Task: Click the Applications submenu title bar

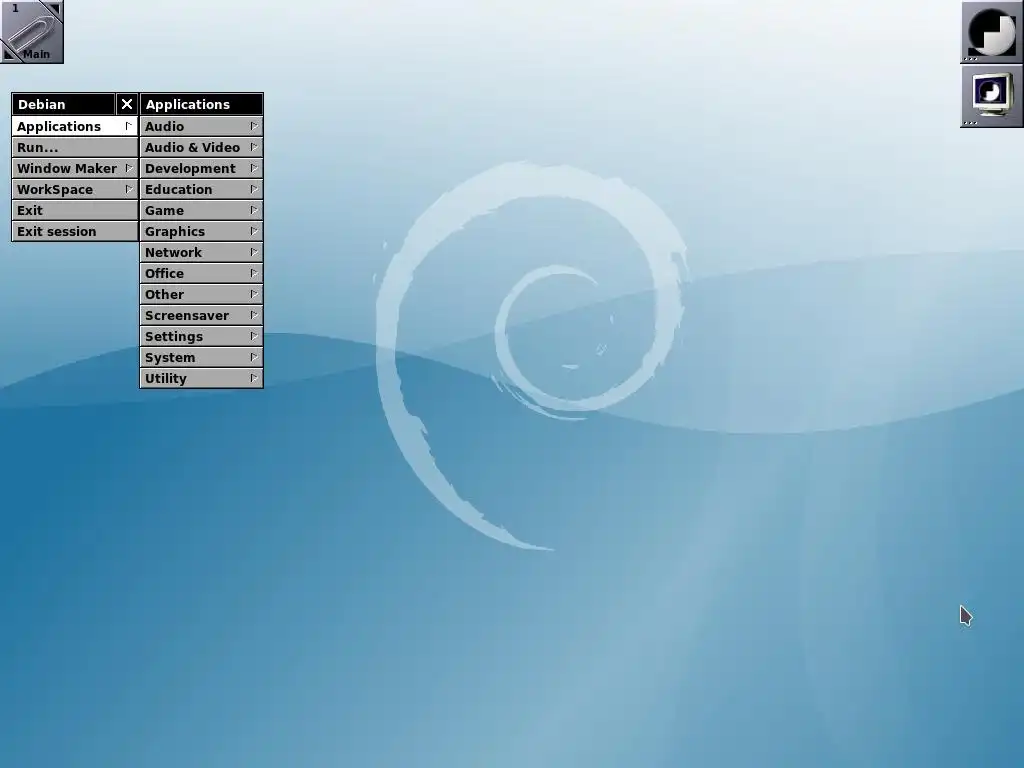Action: tap(201, 104)
